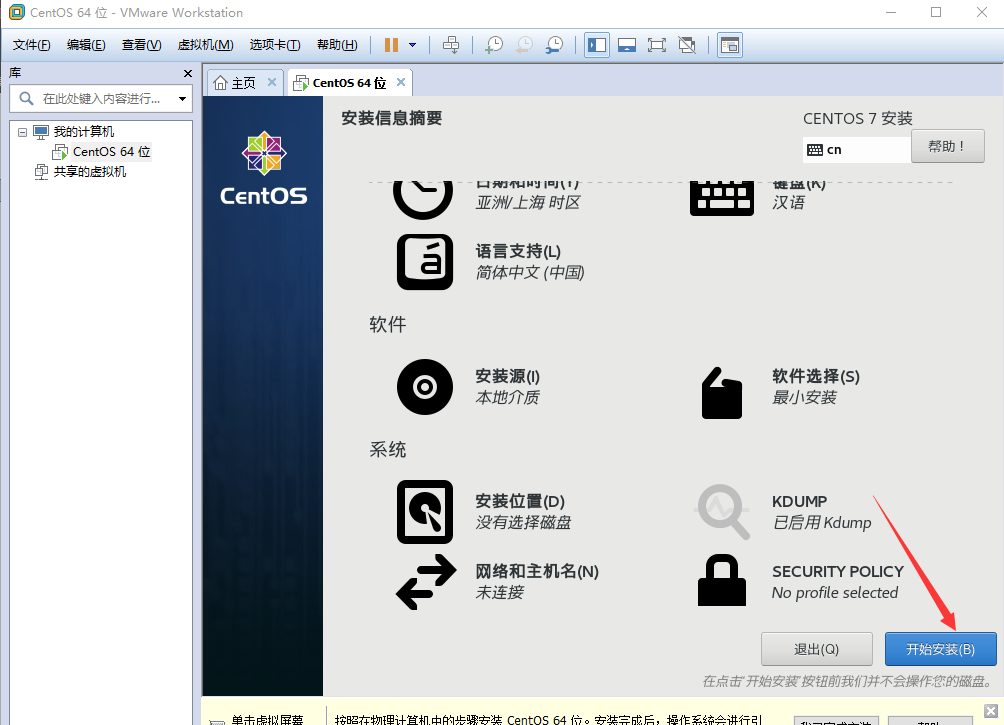
Task: Click the cn keyboard layout indicator
Action: click(x=857, y=150)
